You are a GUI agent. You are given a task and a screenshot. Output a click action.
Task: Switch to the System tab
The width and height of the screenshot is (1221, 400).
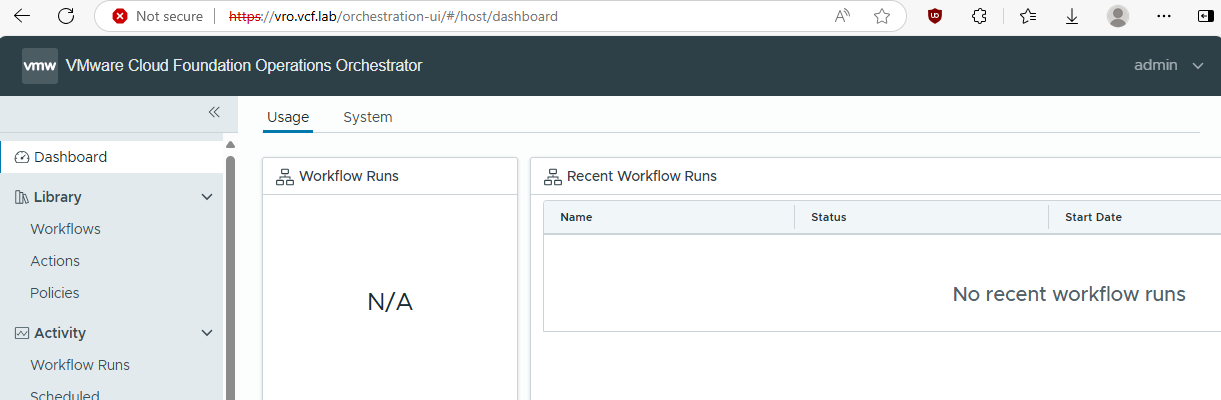pyautogui.click(x=368, y=117)
